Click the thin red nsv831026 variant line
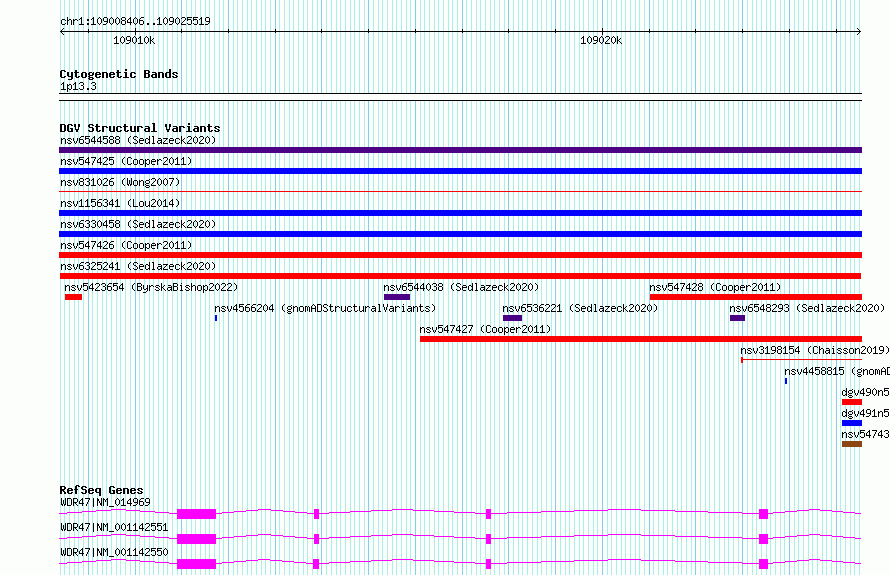Image resolution: width=890 pixels, height=575 pixels. point(460,192)
